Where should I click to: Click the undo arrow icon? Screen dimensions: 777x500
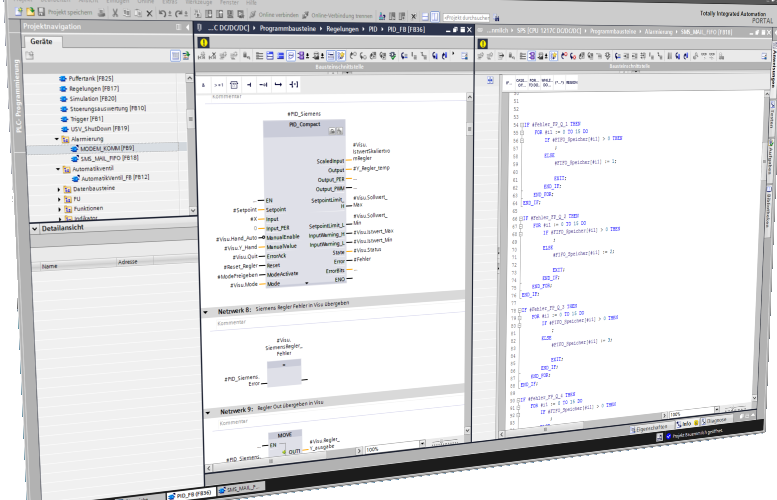pyautogui.click(x=164, y=13)
